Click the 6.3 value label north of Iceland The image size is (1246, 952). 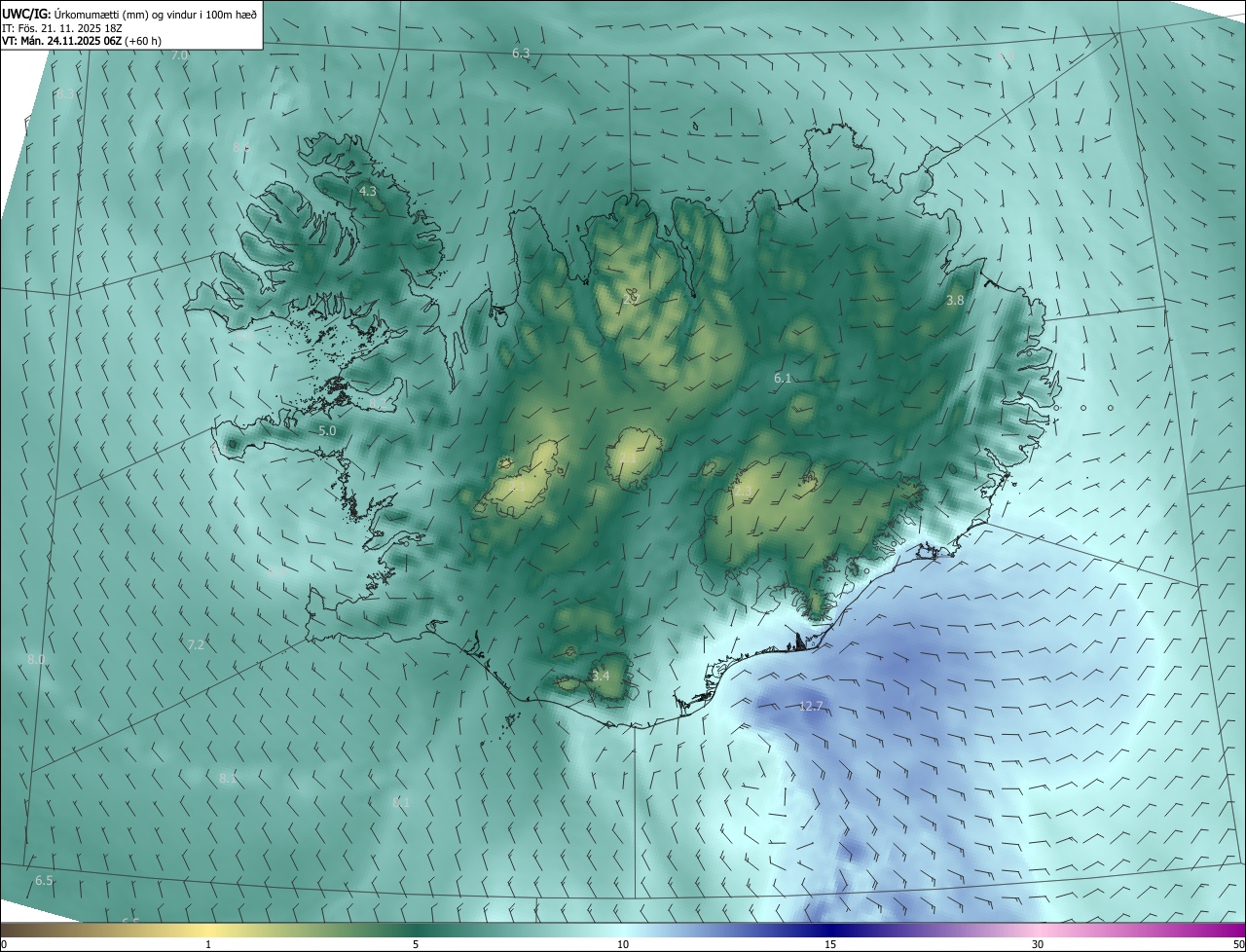(x=521, y=53)
